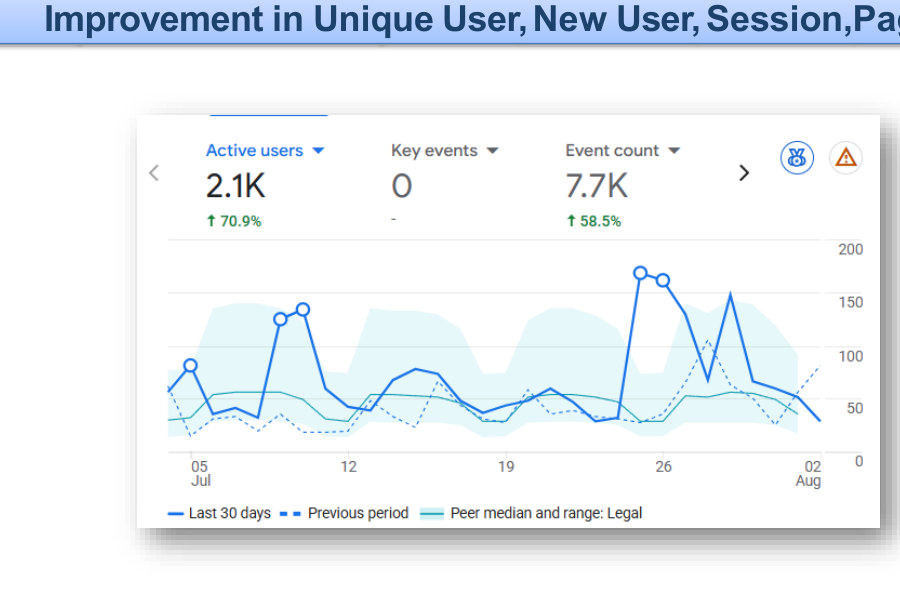900x610 pixels.
Task: Click the 70.9% increase indicator
Action: pyautogui.click(x=234, y=221)
